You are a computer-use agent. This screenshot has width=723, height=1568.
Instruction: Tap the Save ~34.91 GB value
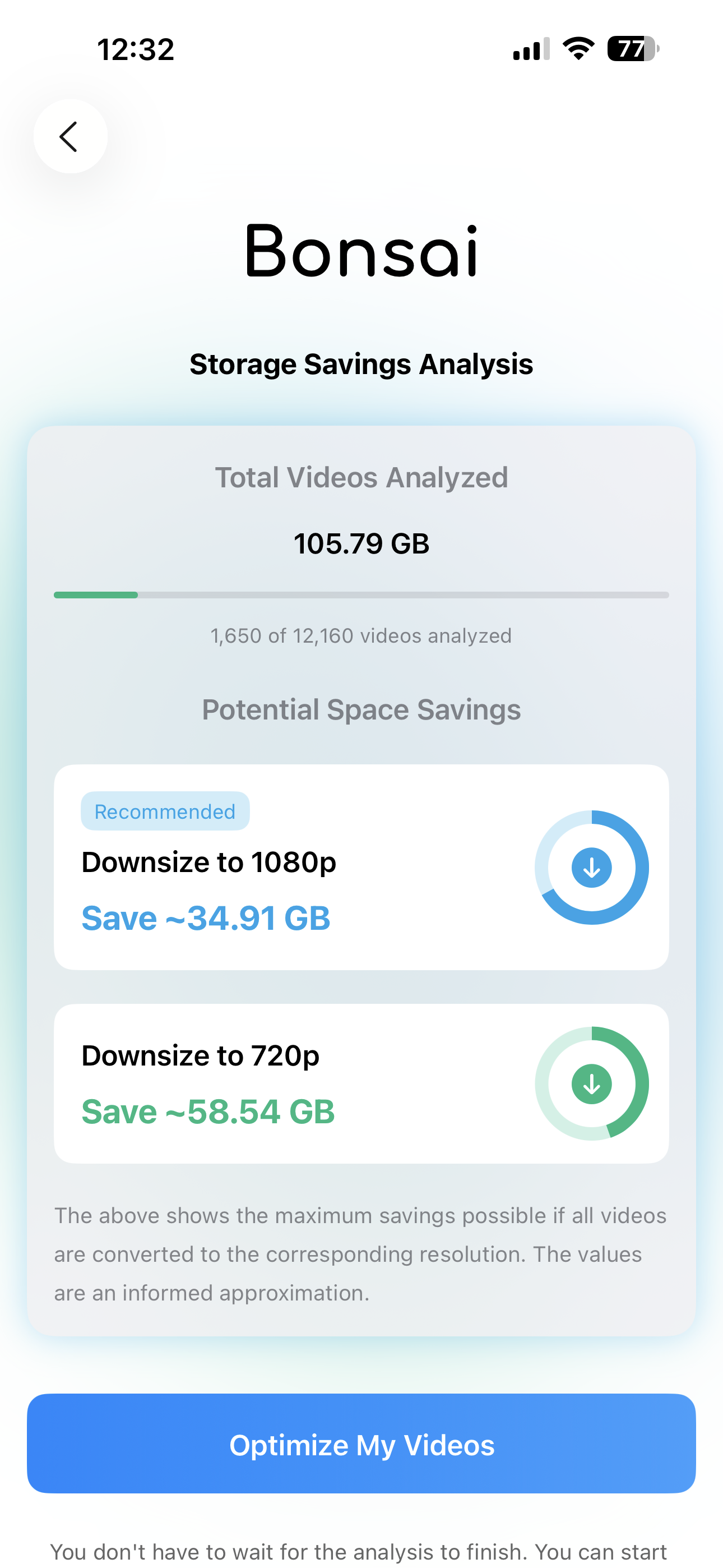tap(206, 918)
